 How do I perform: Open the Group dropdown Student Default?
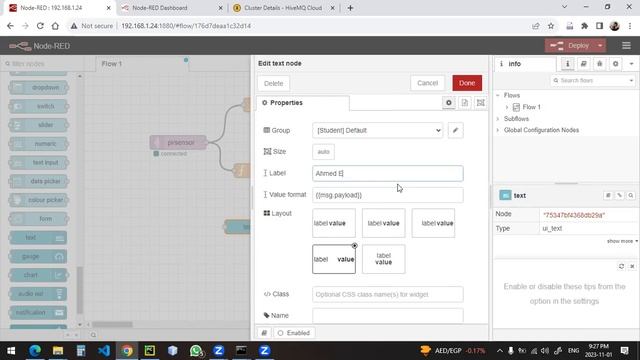pos(378,131)
